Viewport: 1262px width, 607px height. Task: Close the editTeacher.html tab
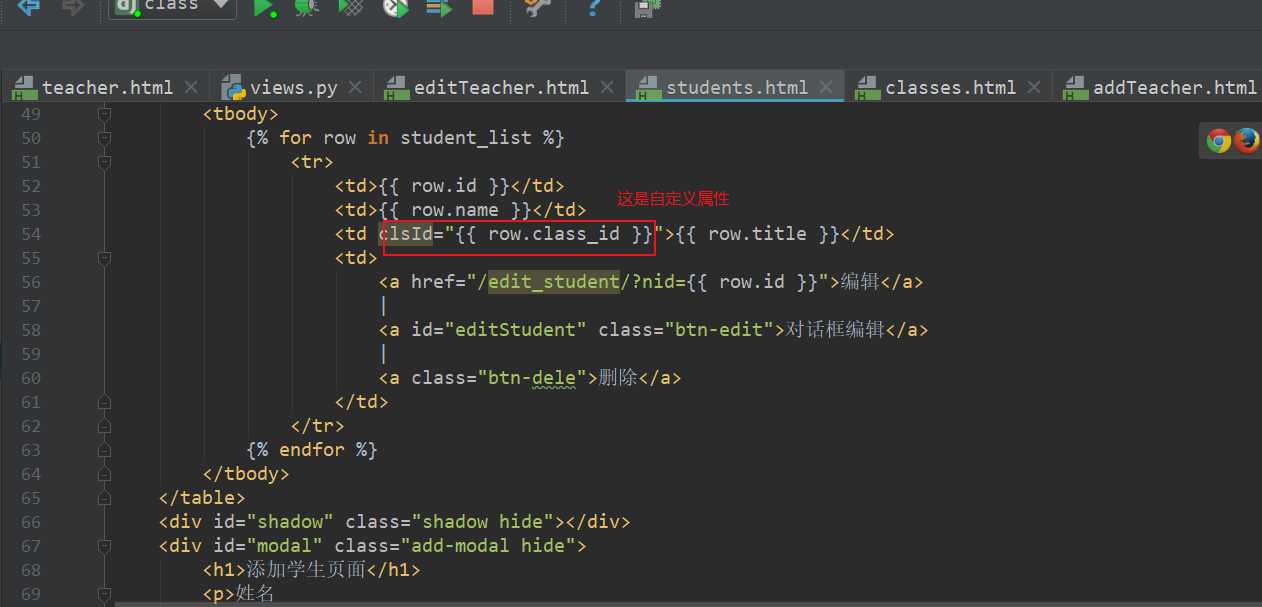pyautogui.click(x=608, y=88)
